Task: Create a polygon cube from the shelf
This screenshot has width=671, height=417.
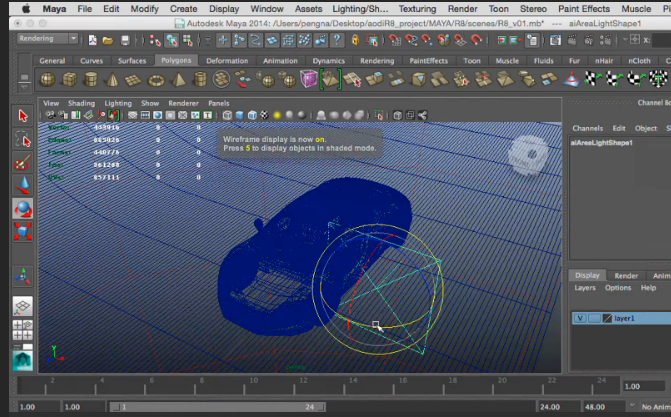Action: 69,80
